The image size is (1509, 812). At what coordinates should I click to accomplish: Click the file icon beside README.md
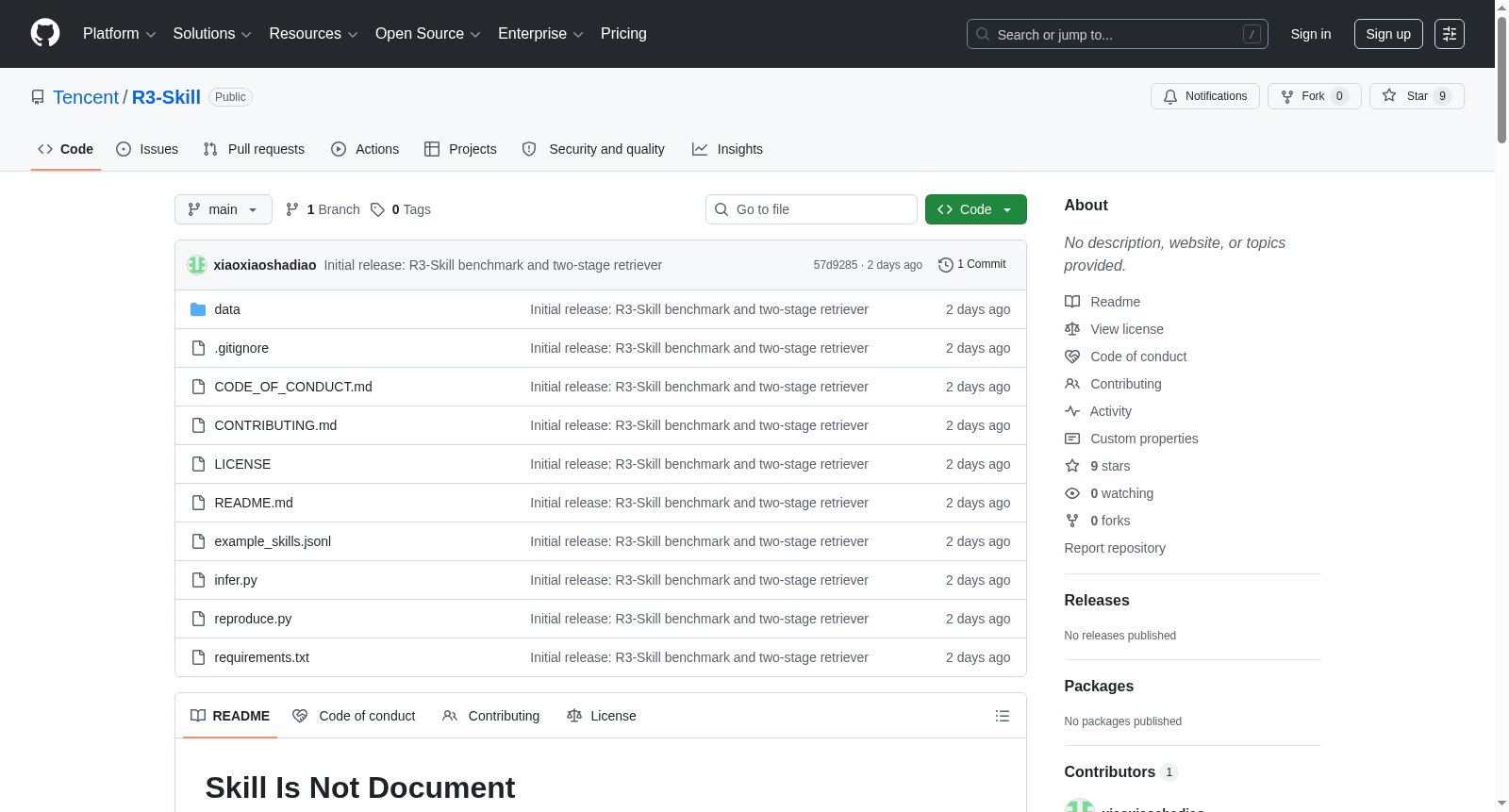pyautogui.click(x=198, y=503)
